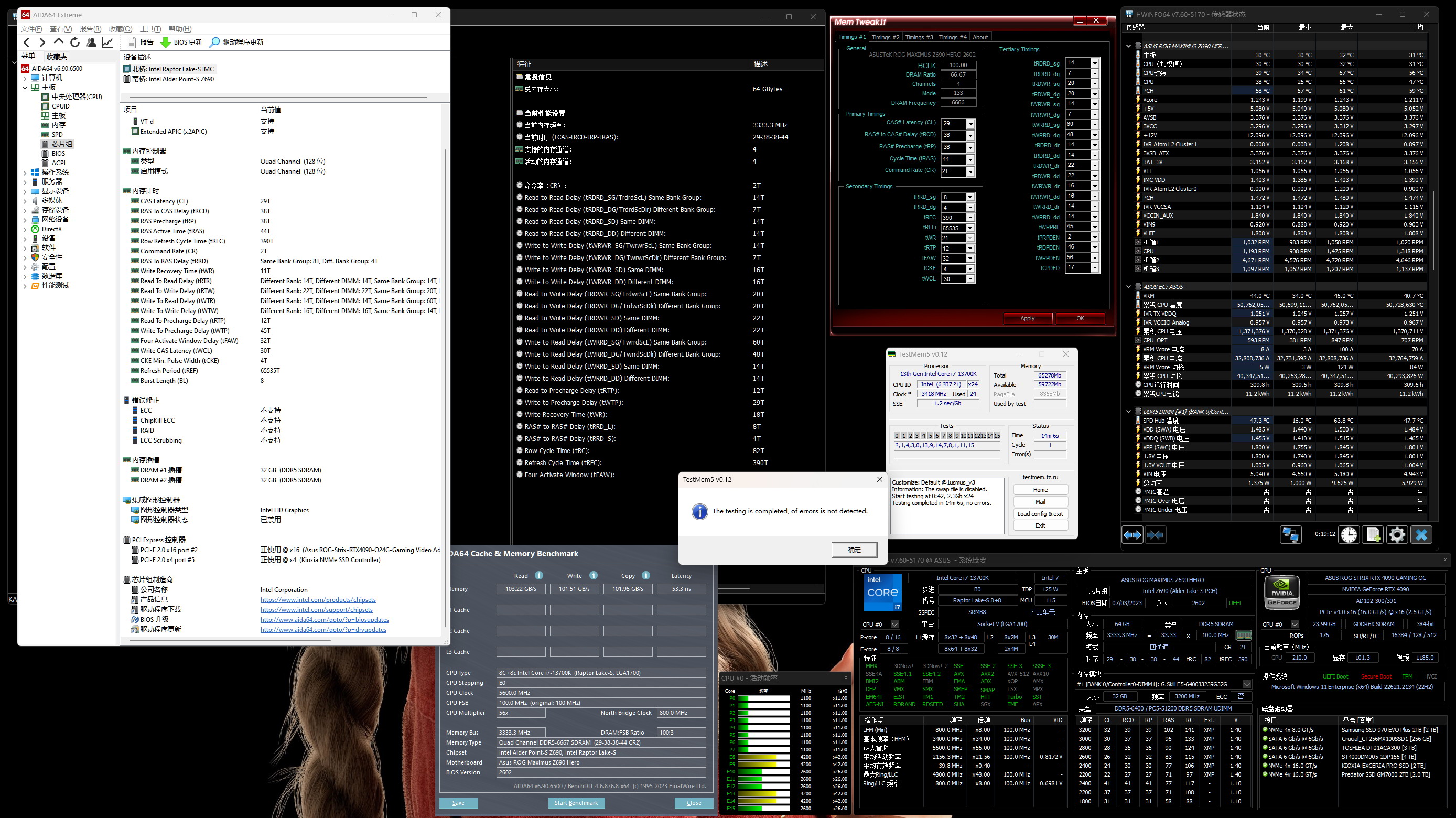Click the HWiNFO log file icon
Screen dimensions: 1456x818
[1373, 534]
